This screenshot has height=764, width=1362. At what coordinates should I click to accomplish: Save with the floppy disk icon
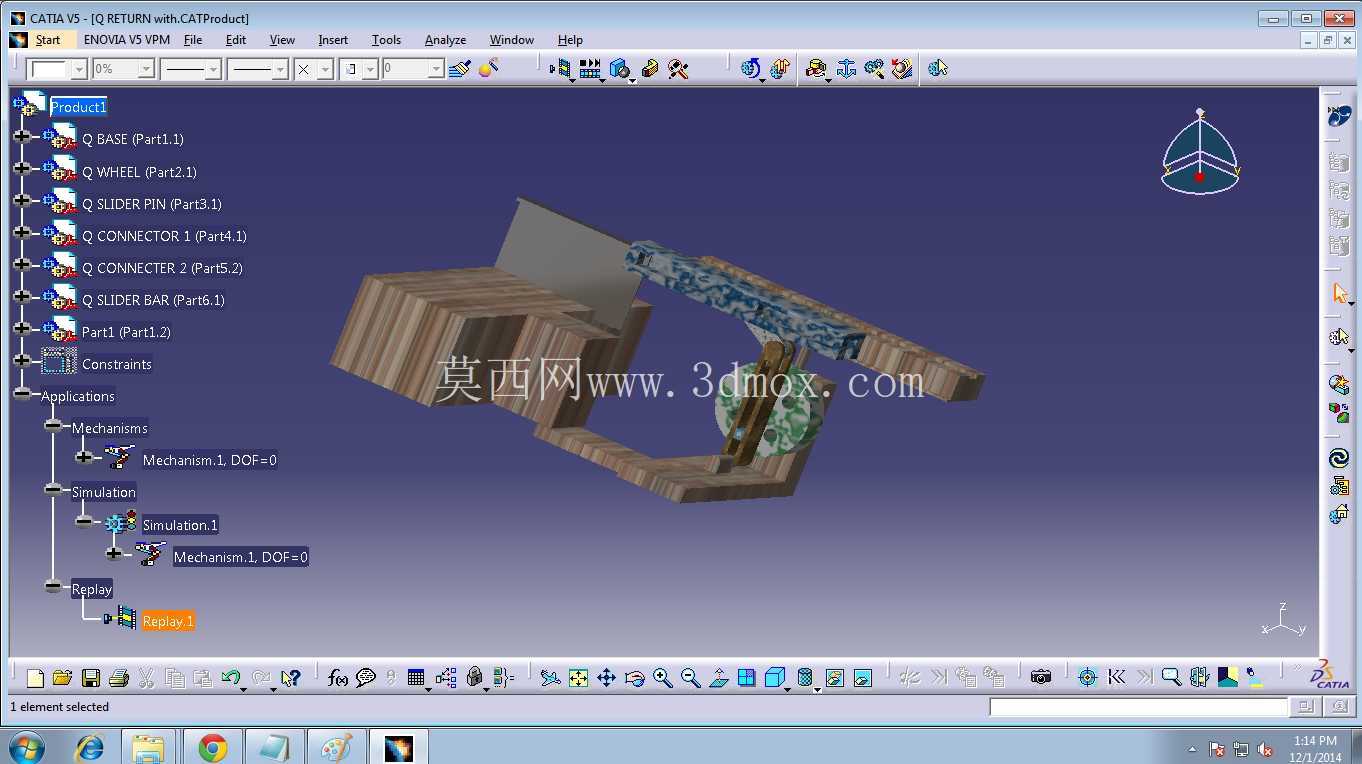pos(90,678)
